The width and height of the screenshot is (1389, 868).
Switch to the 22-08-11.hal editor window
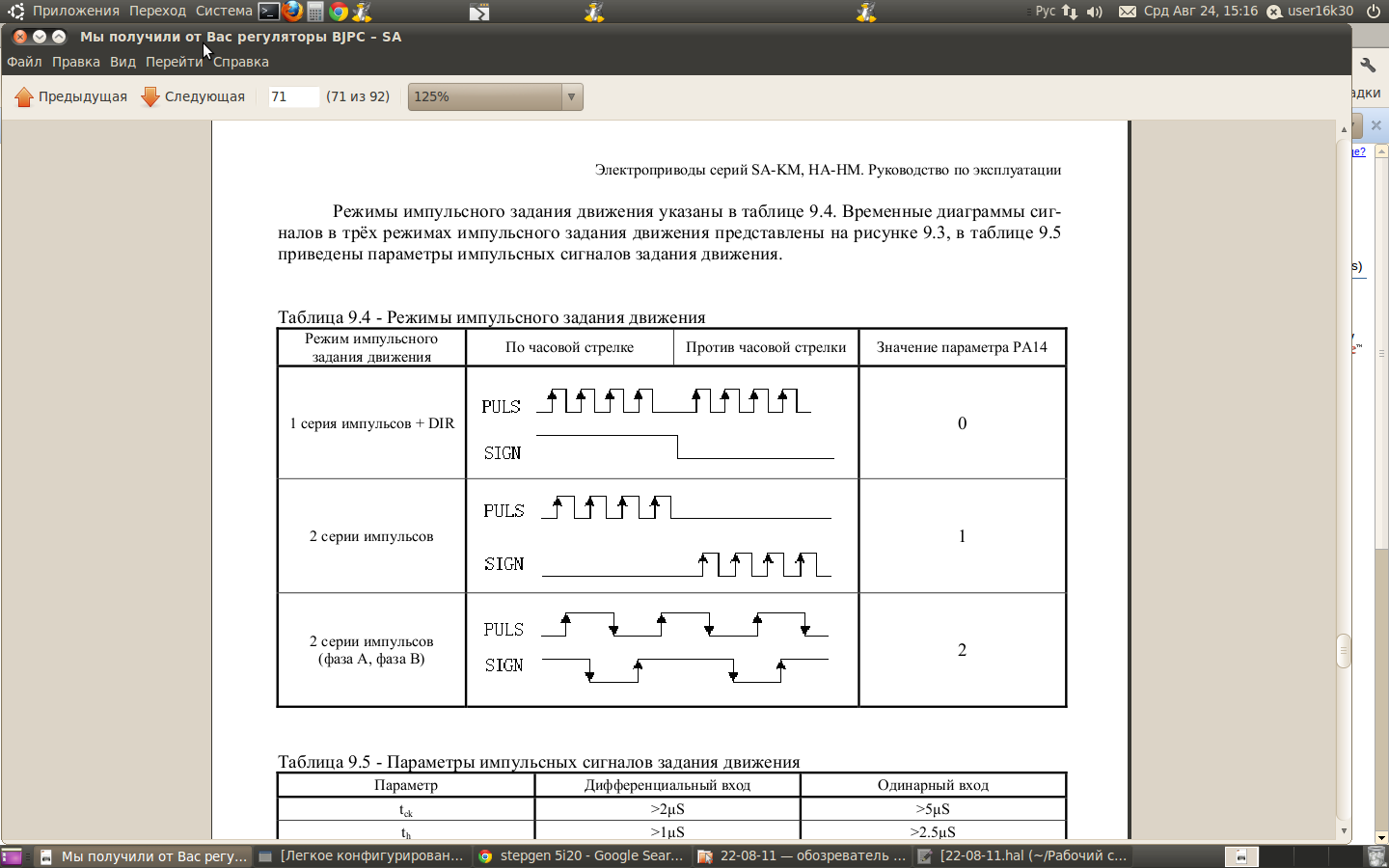[x=1021, y=856]
